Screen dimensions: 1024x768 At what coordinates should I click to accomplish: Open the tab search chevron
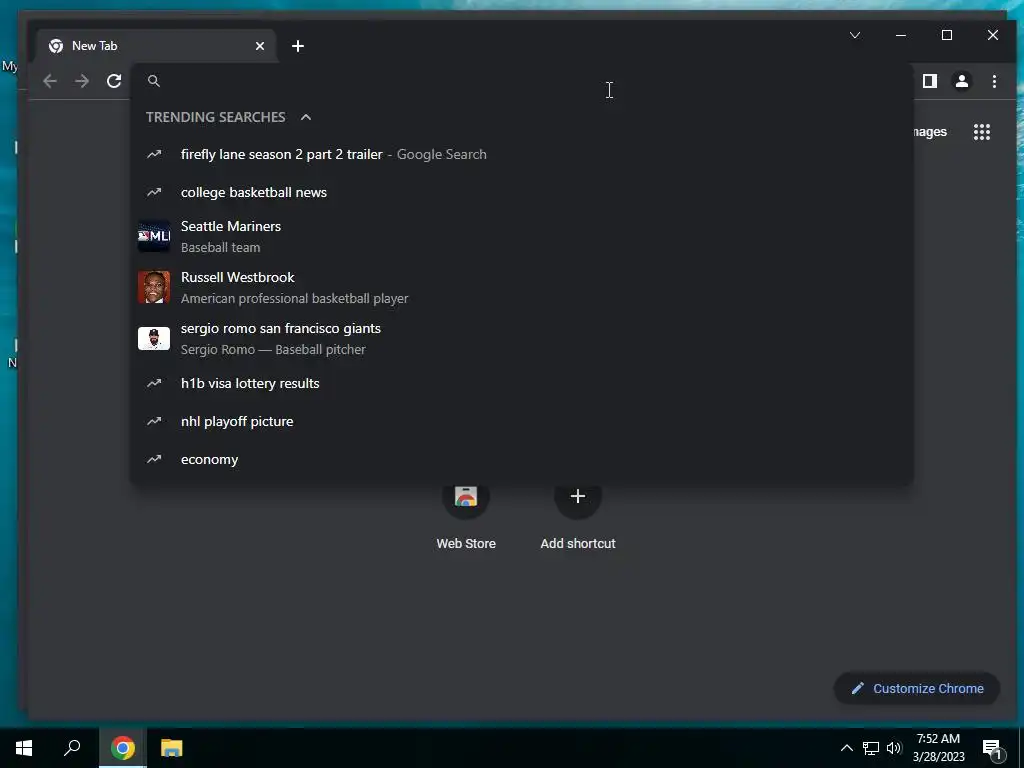855,35
